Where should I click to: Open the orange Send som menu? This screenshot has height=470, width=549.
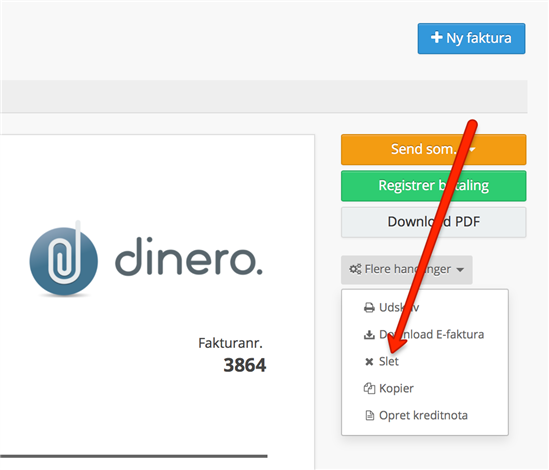point(433,150)
